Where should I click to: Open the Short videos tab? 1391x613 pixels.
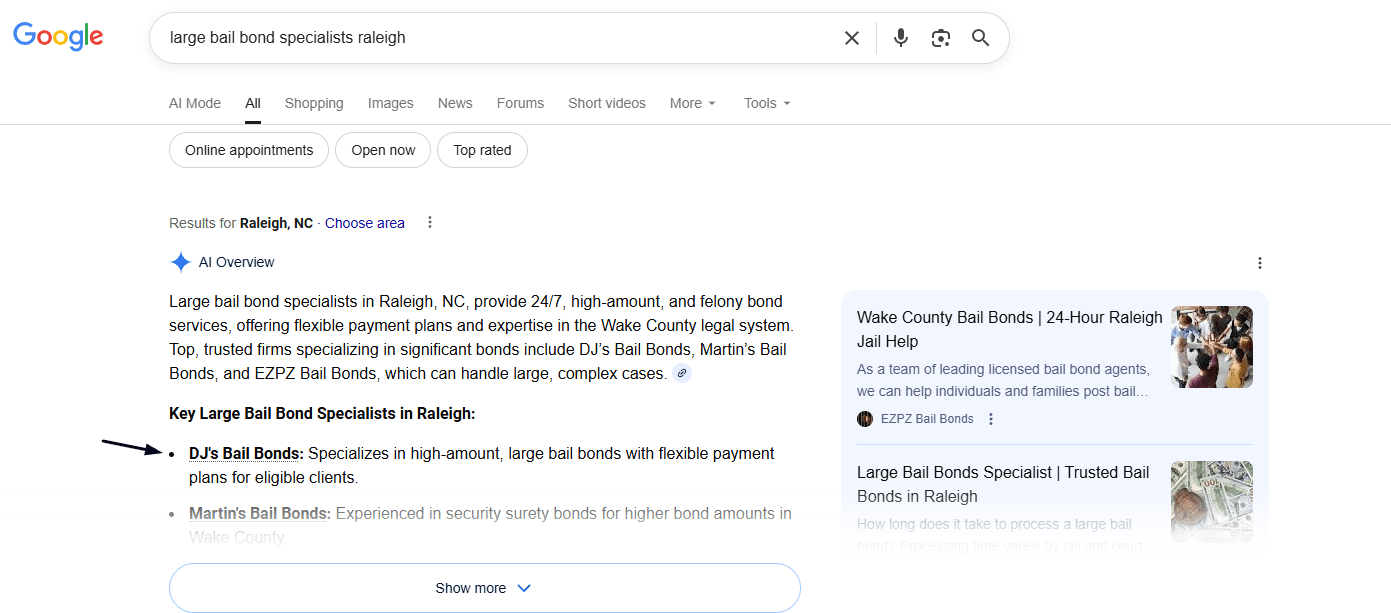click(x=607, y=103)
